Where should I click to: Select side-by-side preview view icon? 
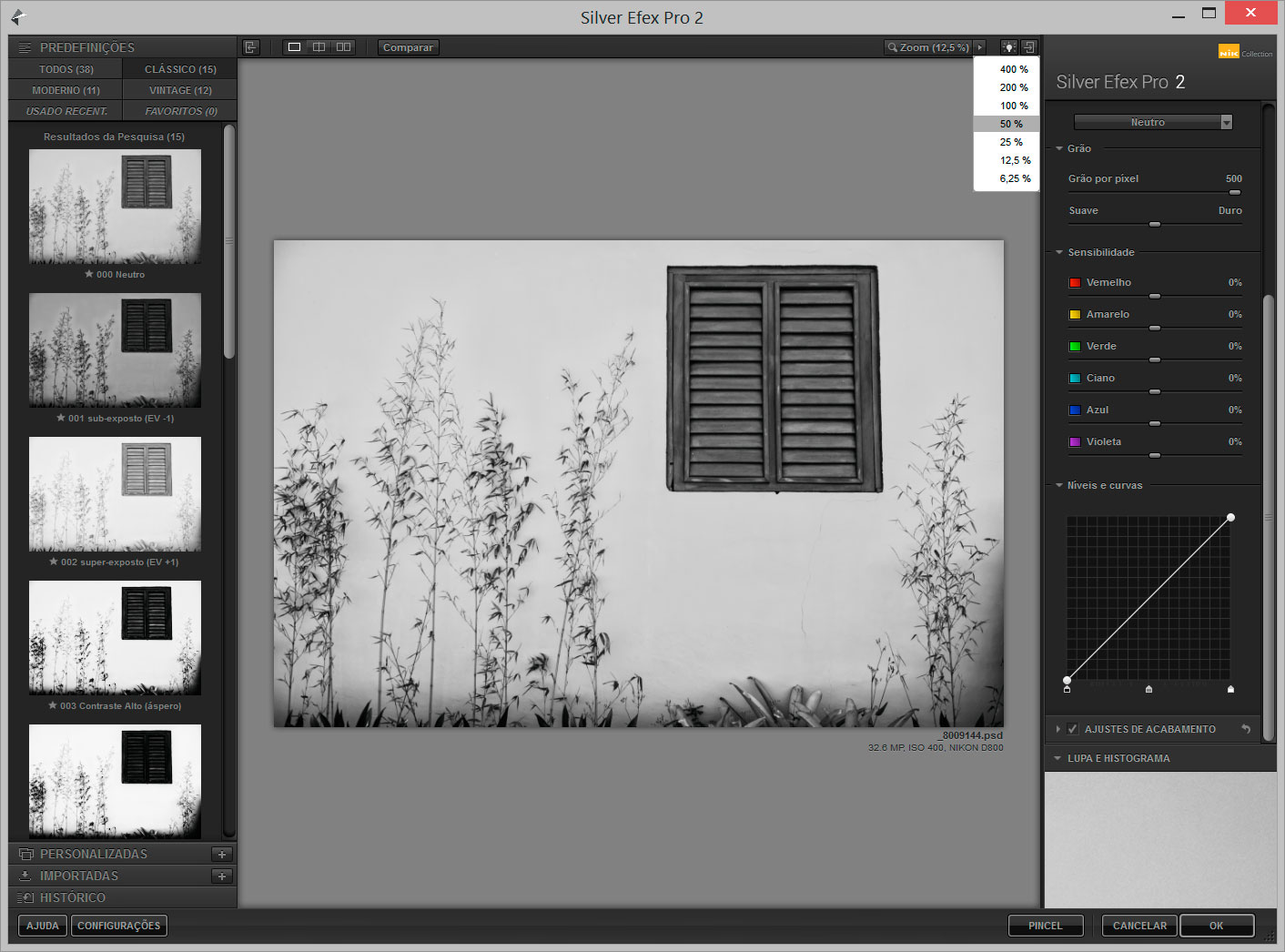[343, 47]
